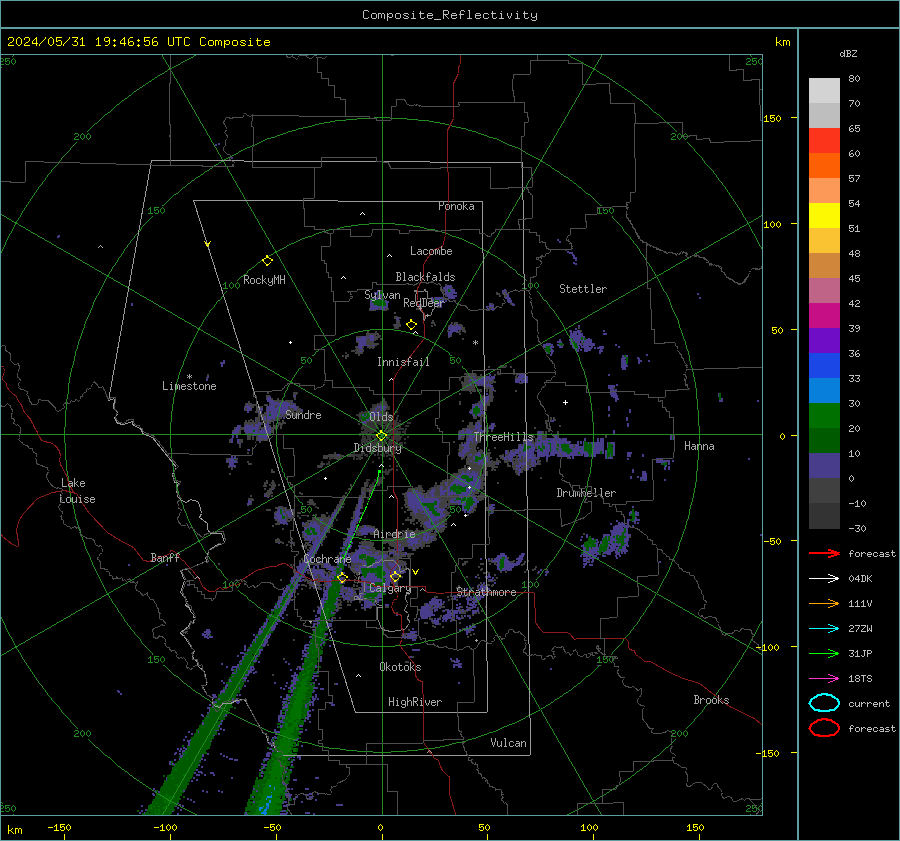Click yellow V marker east of Calgary

416,572
